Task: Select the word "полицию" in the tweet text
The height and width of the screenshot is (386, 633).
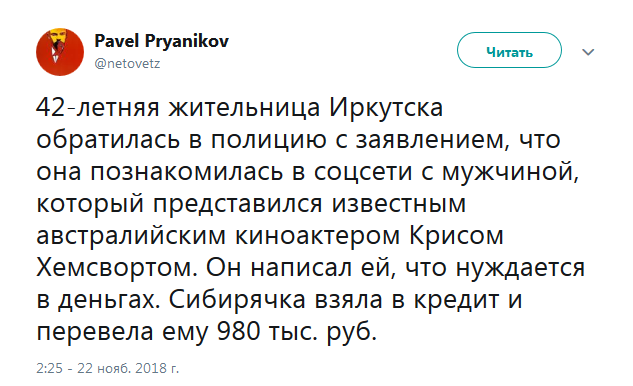Action: [x=269, y=140]
